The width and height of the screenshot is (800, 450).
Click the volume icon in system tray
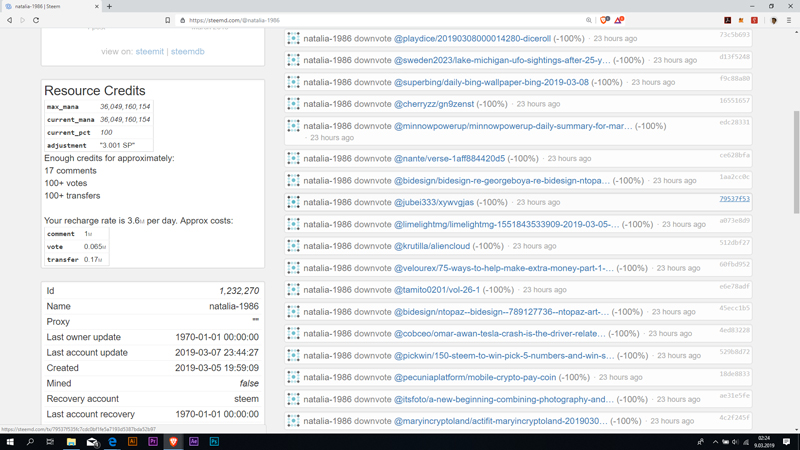click(x=735, y=442)
